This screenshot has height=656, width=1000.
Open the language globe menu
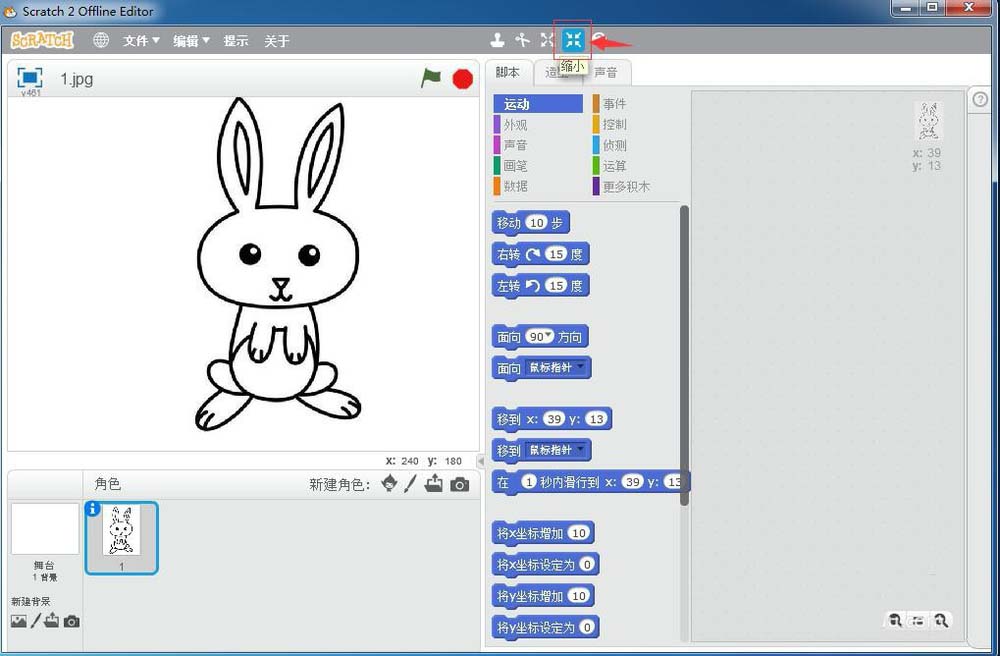tap(101, 40)
